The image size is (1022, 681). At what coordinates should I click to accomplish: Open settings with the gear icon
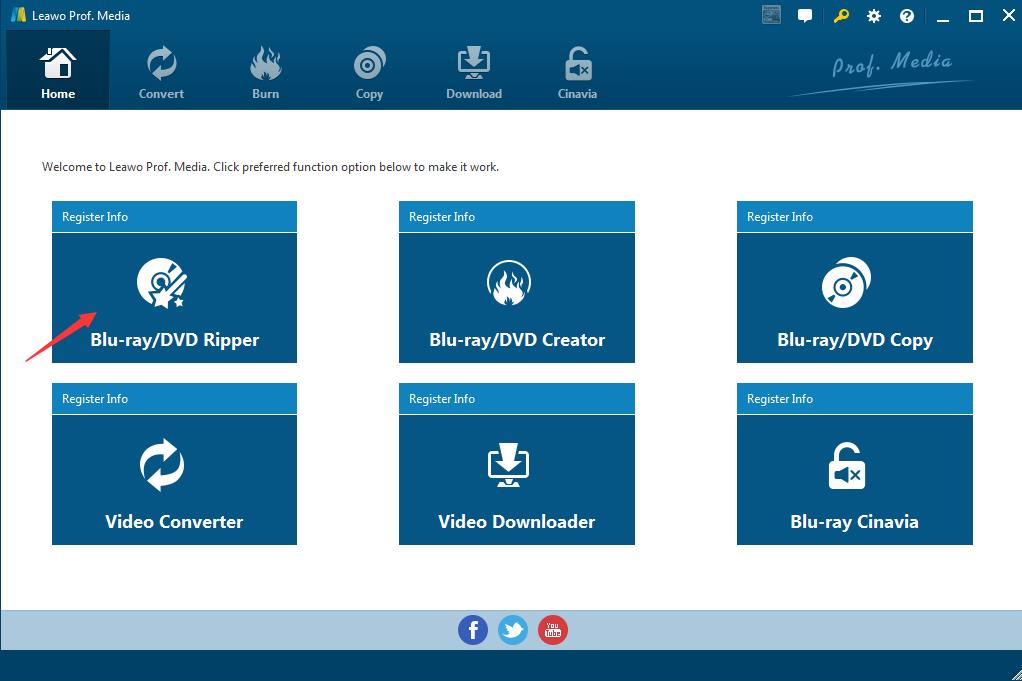pos(874,16)
